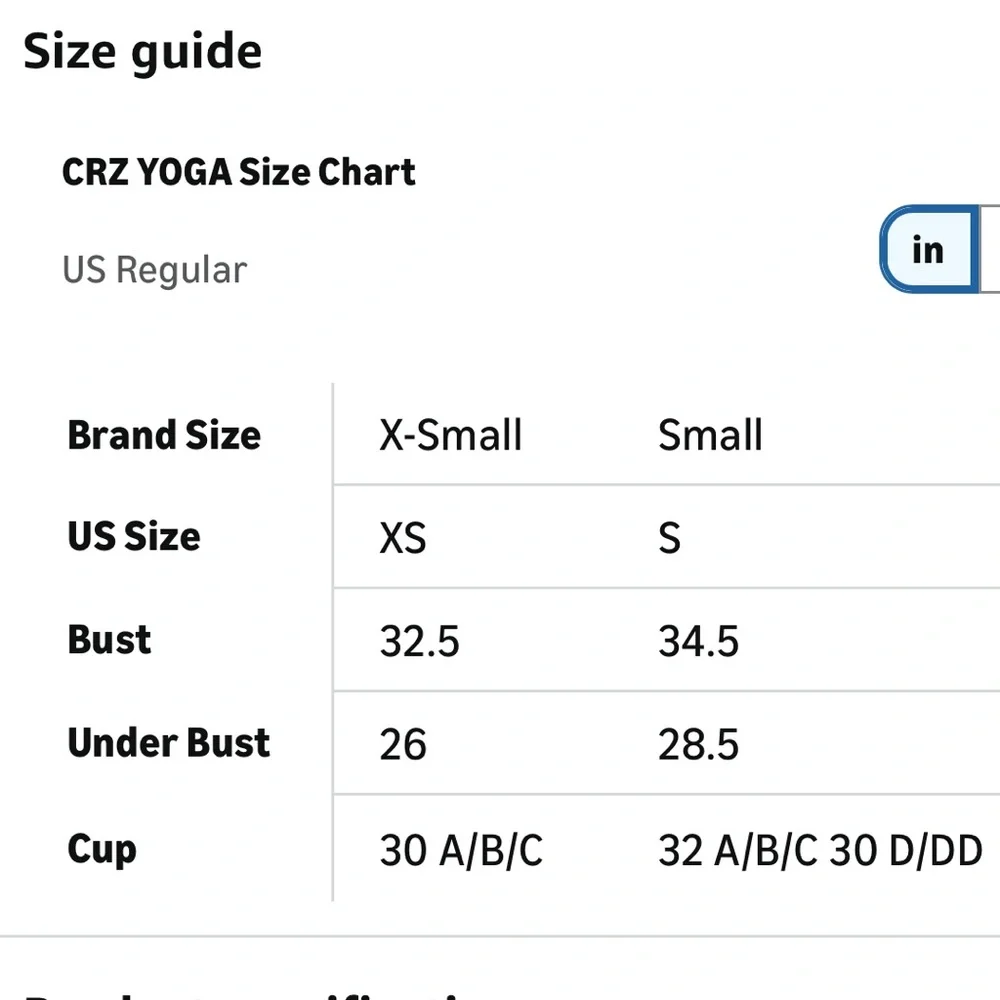The height and width of the screenshot is (1000, 1000).
Task: Click the 28.5 under bust value
Action: (x=698, y=745)
